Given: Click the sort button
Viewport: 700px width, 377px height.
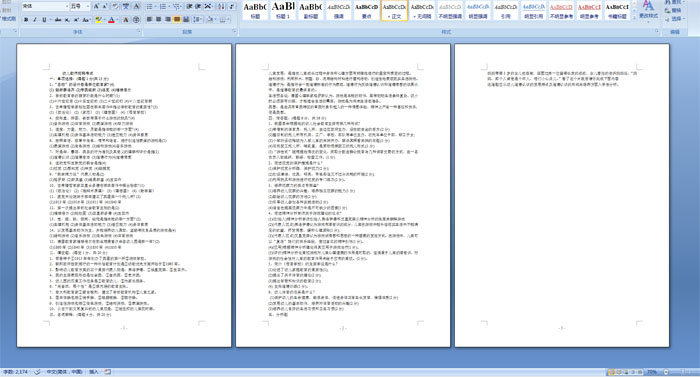Looking at the screenshot, I should click(221, 6).
